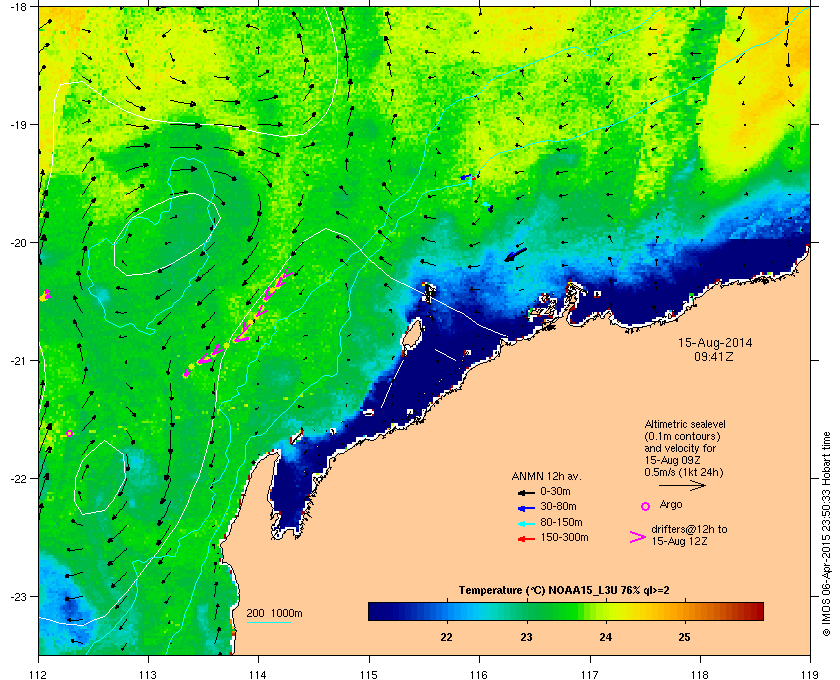
Task: Click the colorbar at 22 degrees blue
Action: [446, 611]
